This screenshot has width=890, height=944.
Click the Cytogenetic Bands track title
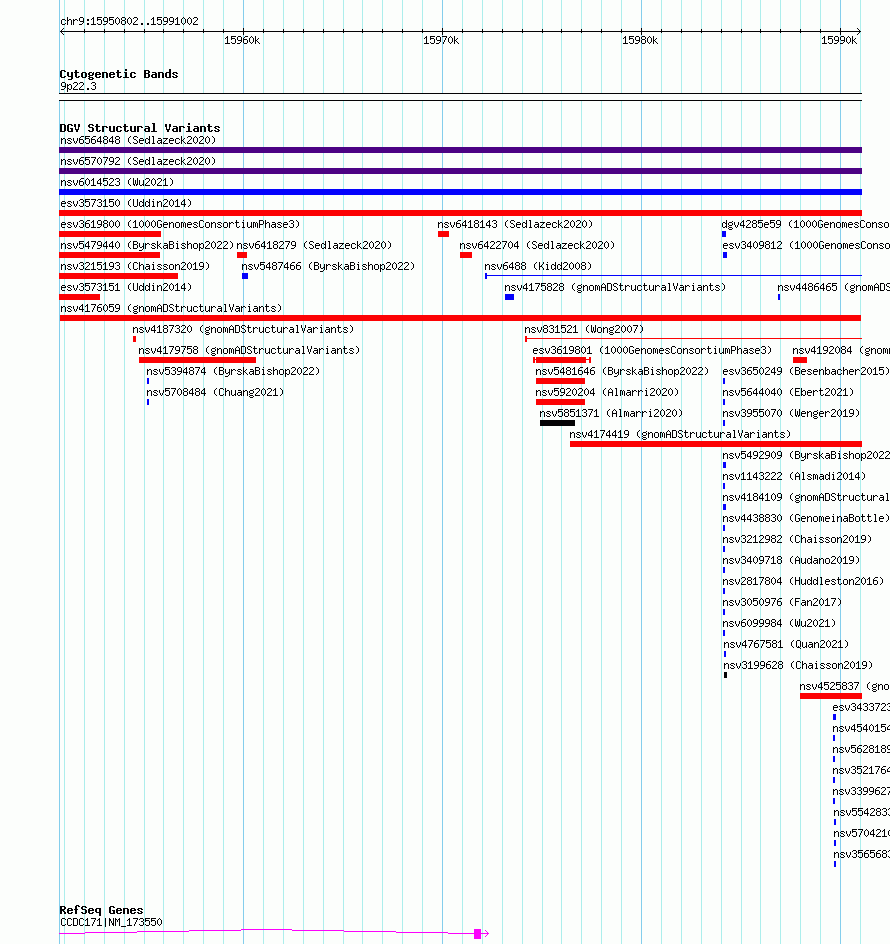pyautogui.click(x=119, y=74)
